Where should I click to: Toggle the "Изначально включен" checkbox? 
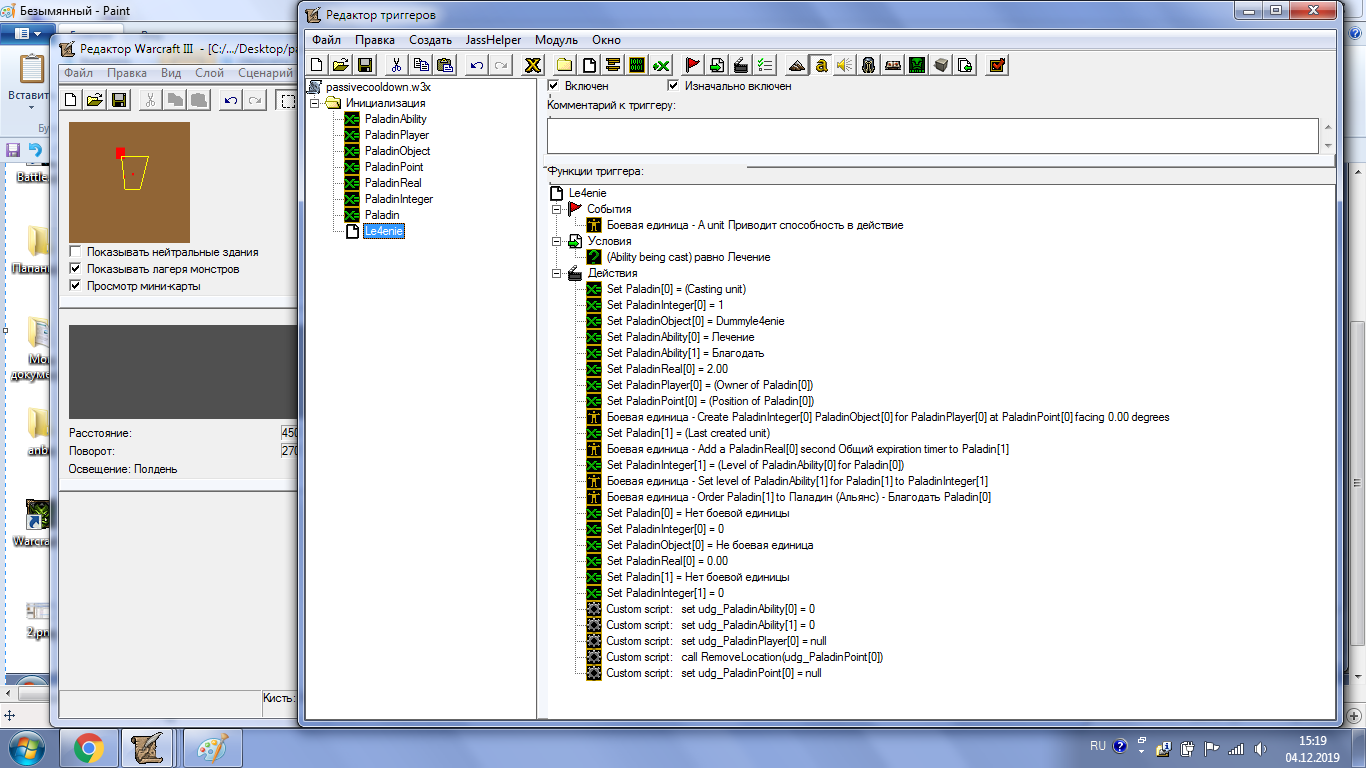click(673, 86)
